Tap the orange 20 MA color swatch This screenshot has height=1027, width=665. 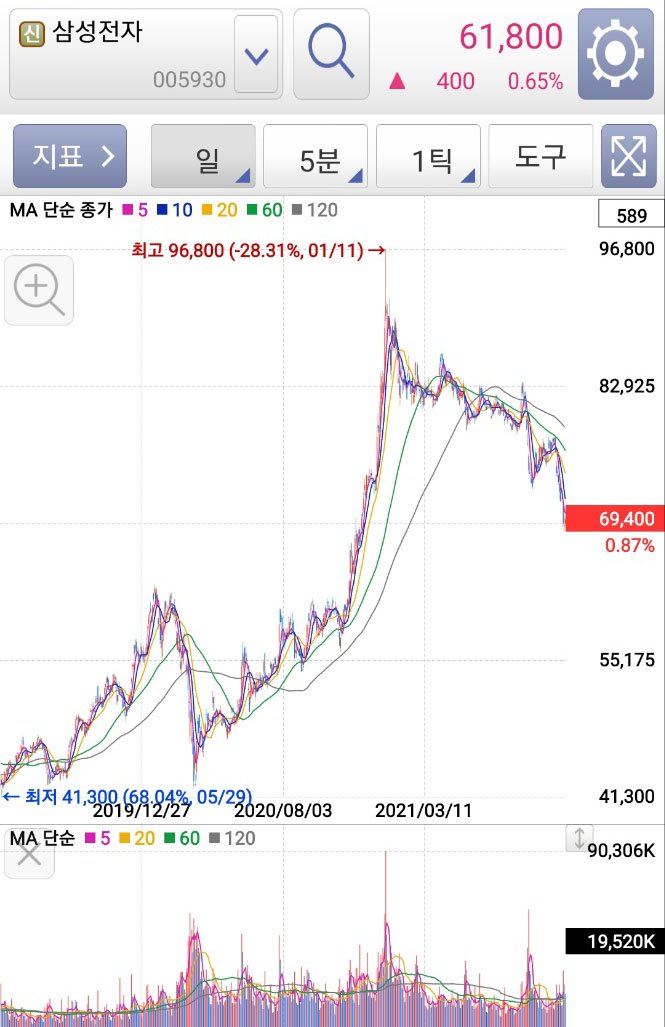click(x=207, y=210)
